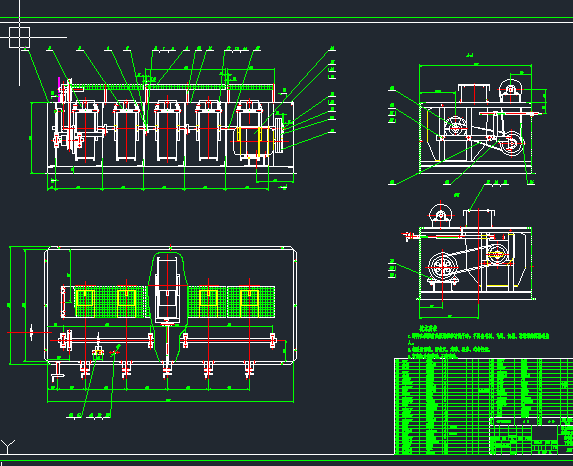
Task: Click the magenta marker in front elevation
Action: [x=59, y=89]
